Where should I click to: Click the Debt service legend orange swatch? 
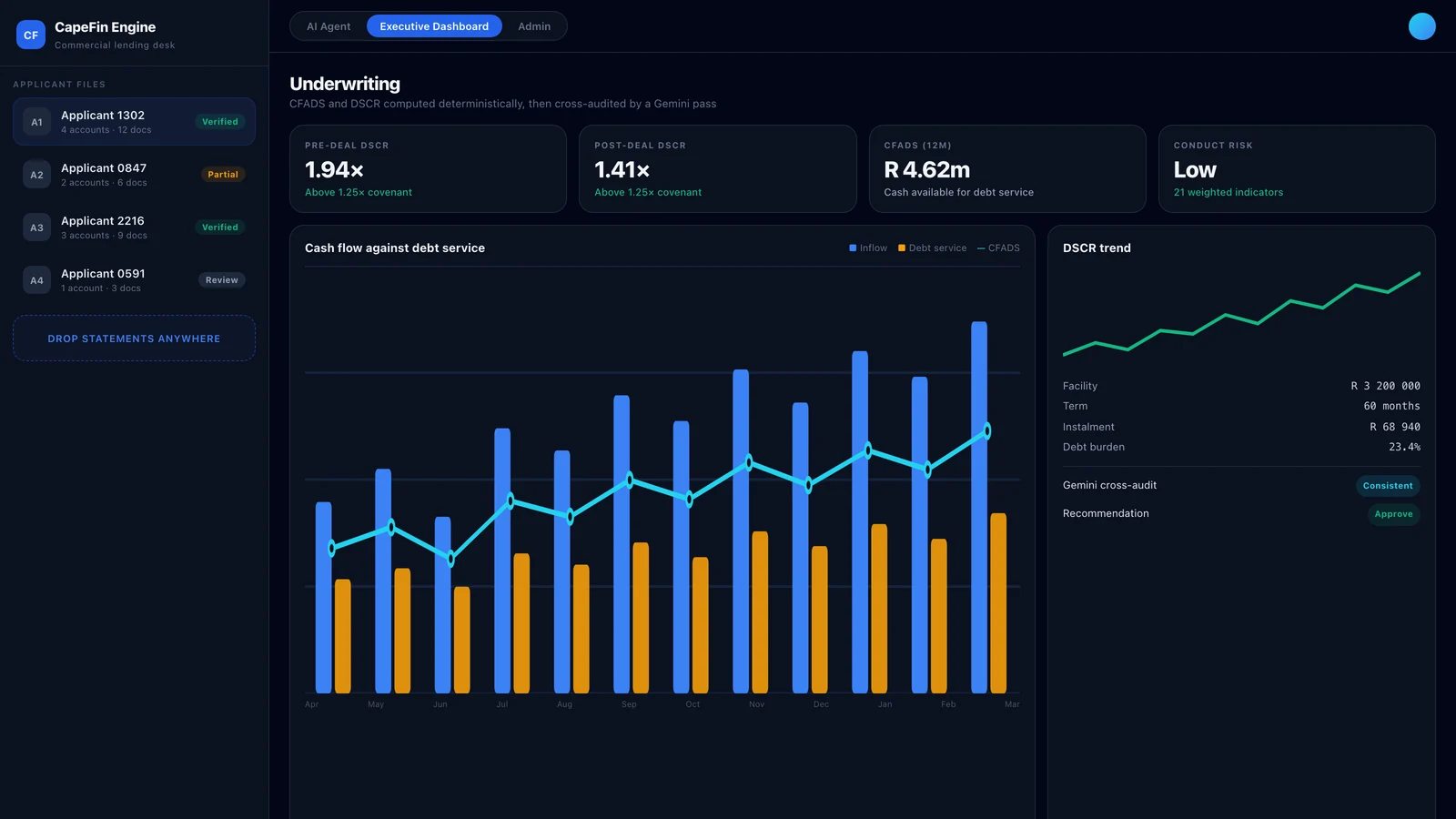(x=902, y=248)
